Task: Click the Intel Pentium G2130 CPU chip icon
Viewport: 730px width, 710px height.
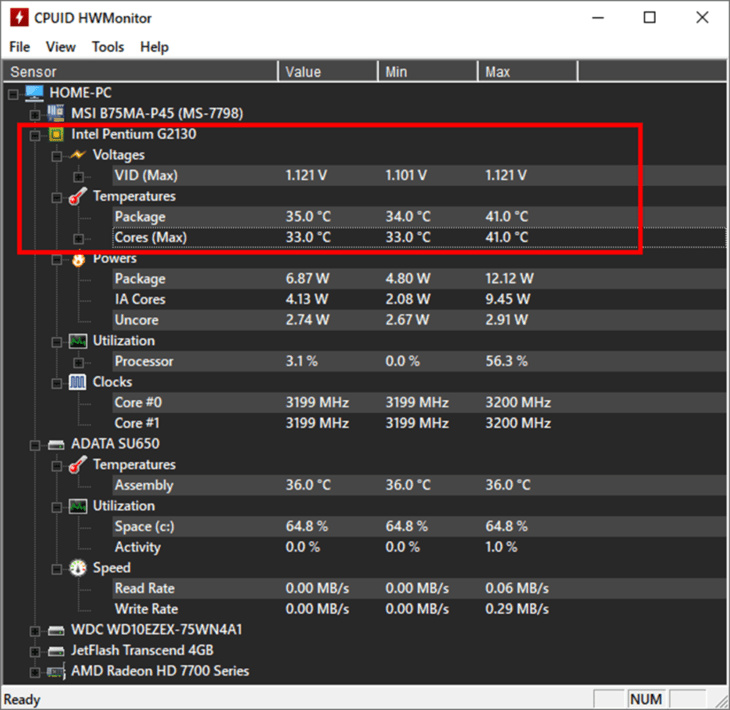Action: point(56,134)
